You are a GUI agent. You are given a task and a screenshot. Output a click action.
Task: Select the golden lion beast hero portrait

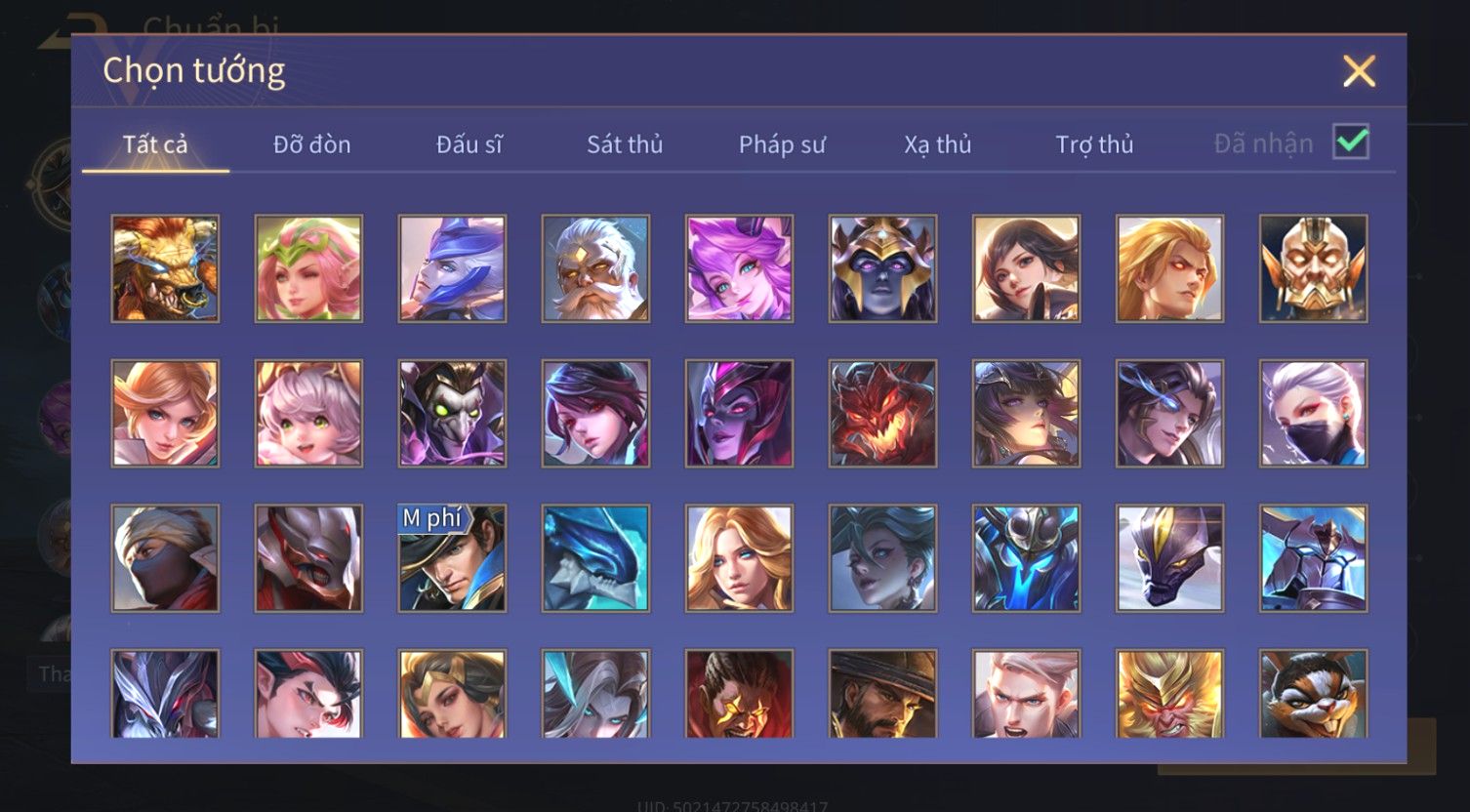pos(165,268)
